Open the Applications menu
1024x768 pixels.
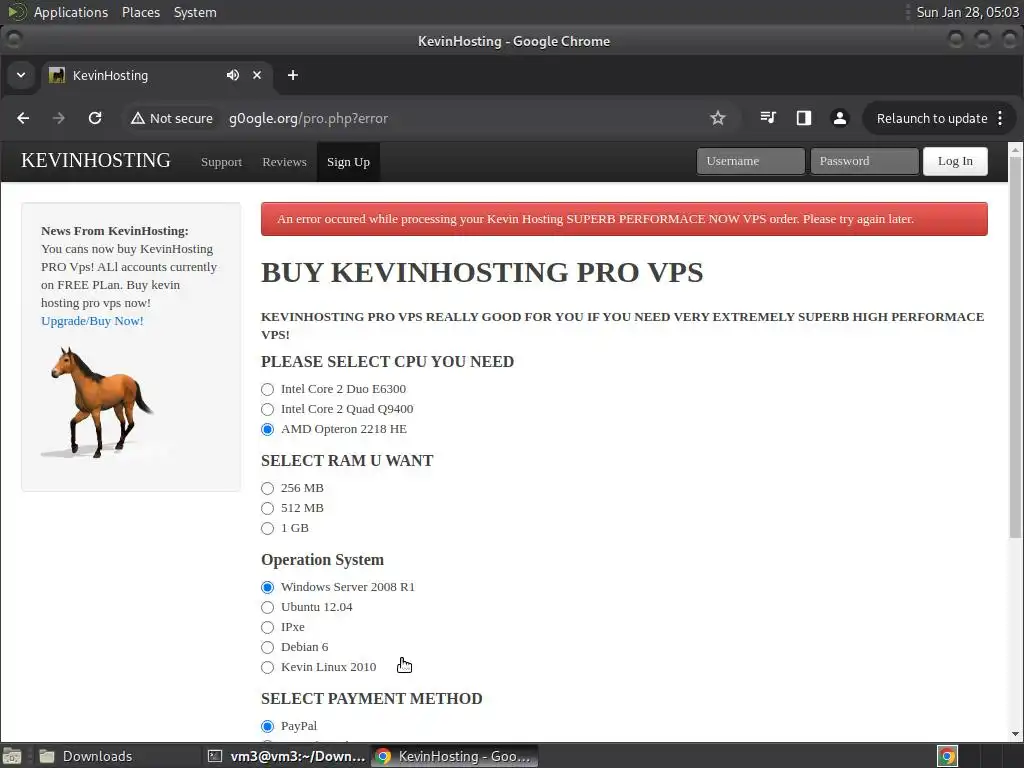pyautogui.click(x=71, y=12)
